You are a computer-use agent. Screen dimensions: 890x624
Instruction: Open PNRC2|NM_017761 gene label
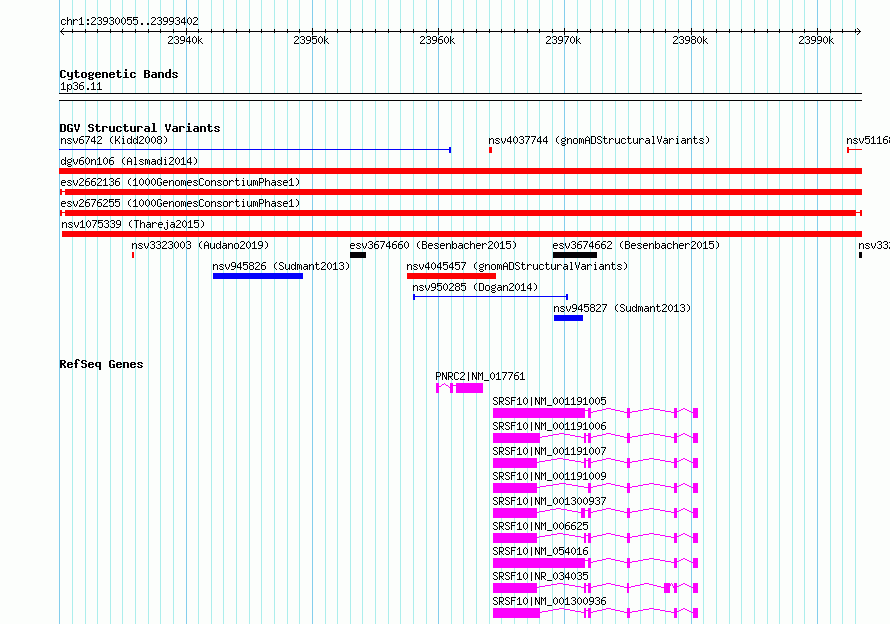480,376
